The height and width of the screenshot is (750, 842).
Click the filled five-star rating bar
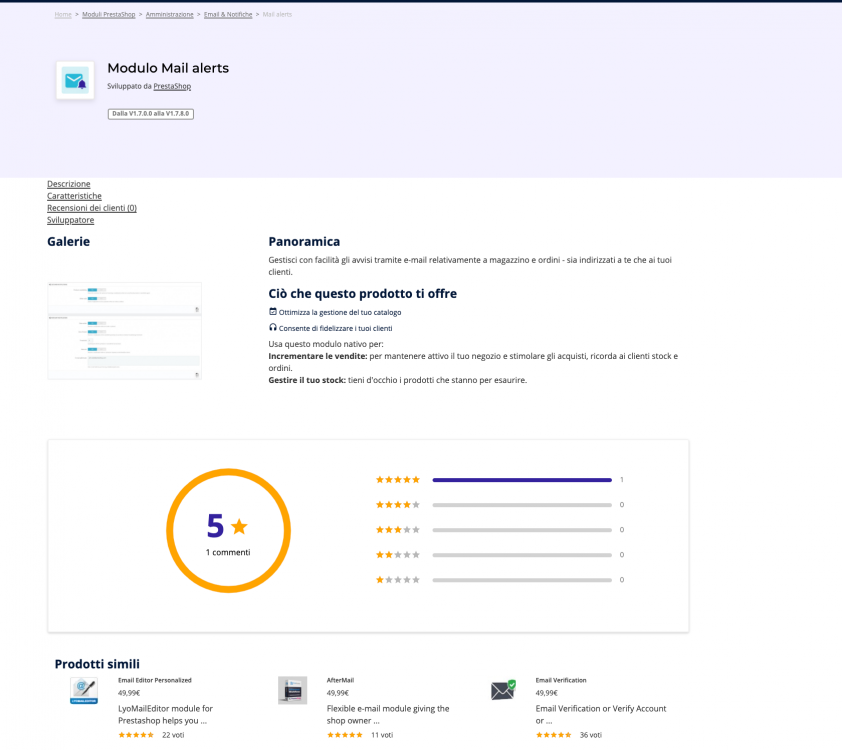(522, 480)
